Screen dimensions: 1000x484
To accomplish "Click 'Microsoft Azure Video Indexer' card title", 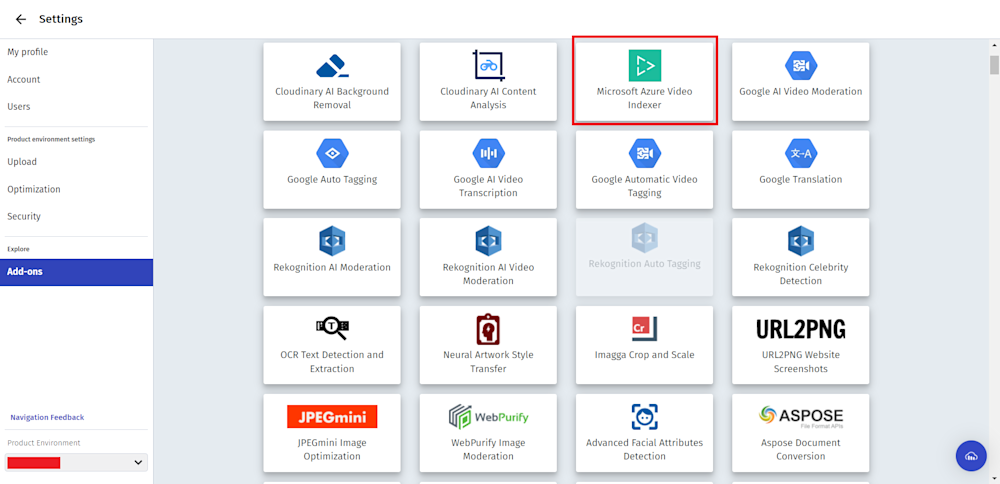I will (644, 98).
